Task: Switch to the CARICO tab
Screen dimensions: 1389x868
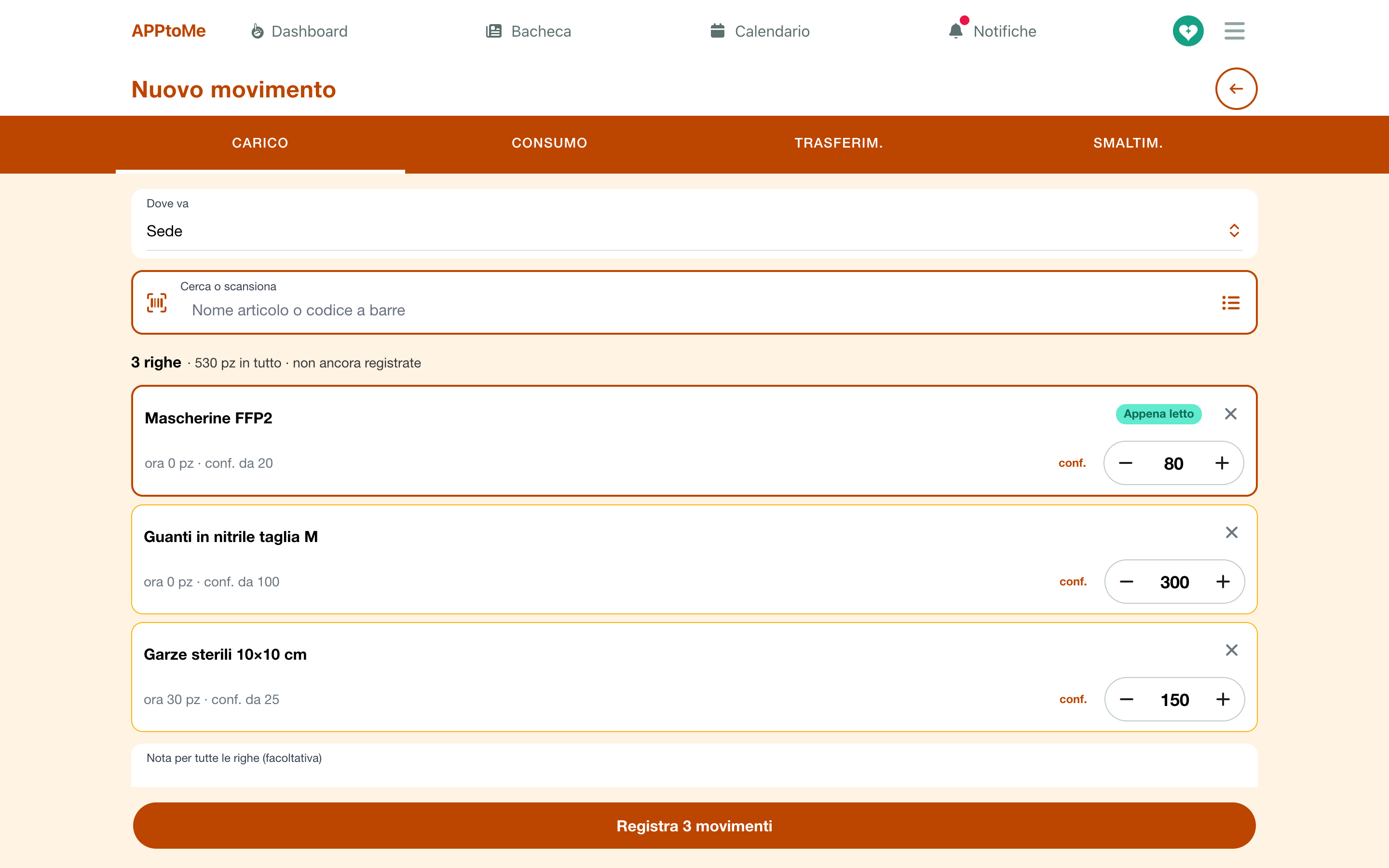Action: (260, 144)
